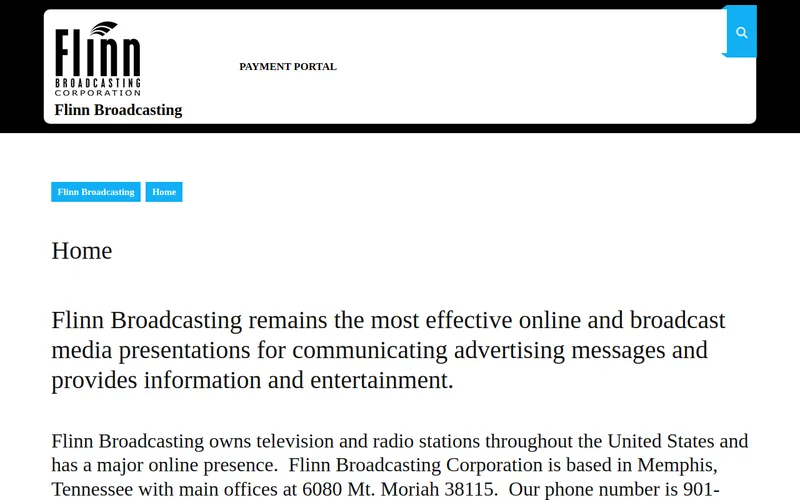Click the Flinn Broadcasting site title link
This screenshot has height=500, width=800.
click(x=118, y=110)
